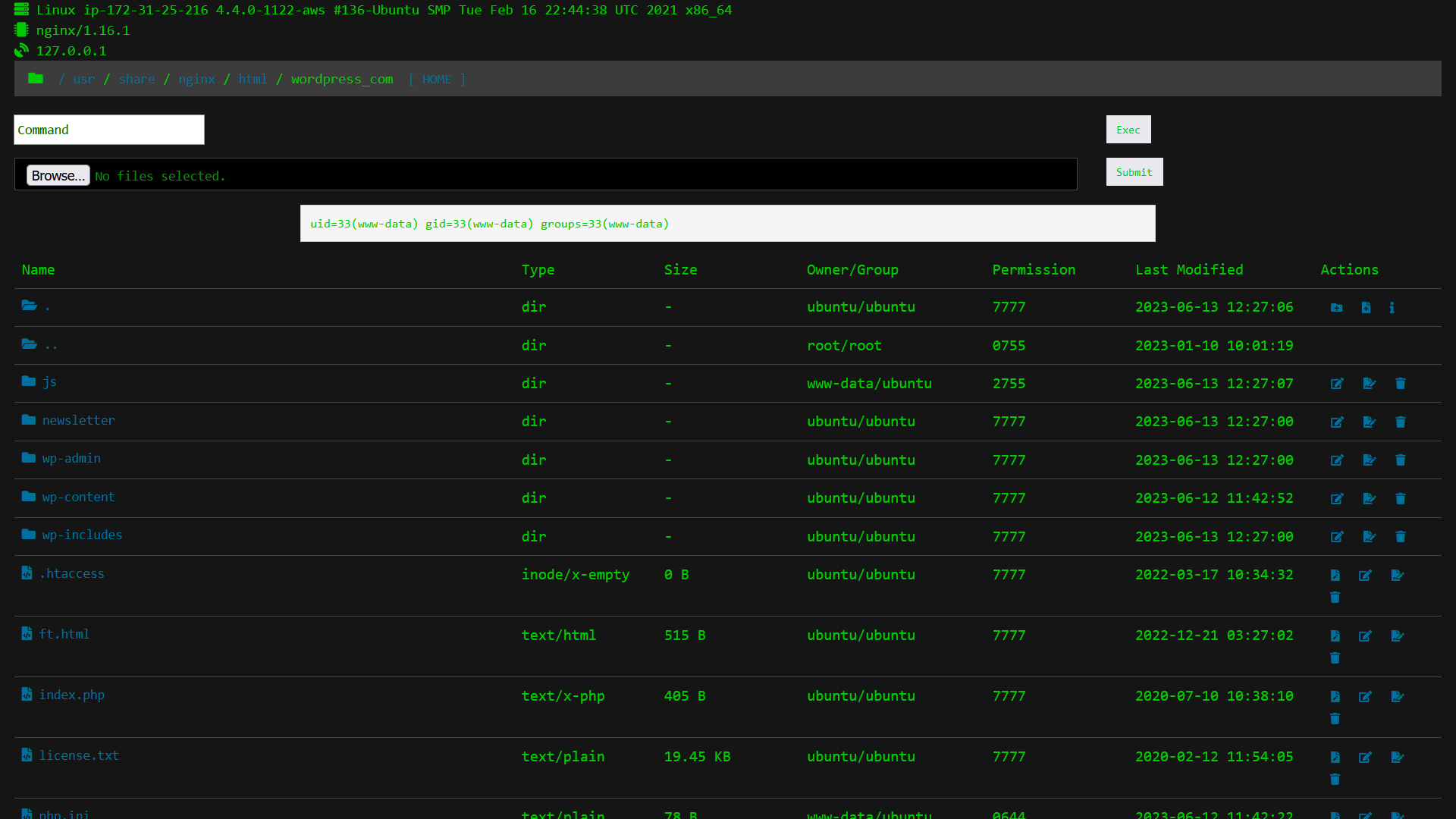Go to HOME directory link
1456x819 pixels.
tap(437, 79)
